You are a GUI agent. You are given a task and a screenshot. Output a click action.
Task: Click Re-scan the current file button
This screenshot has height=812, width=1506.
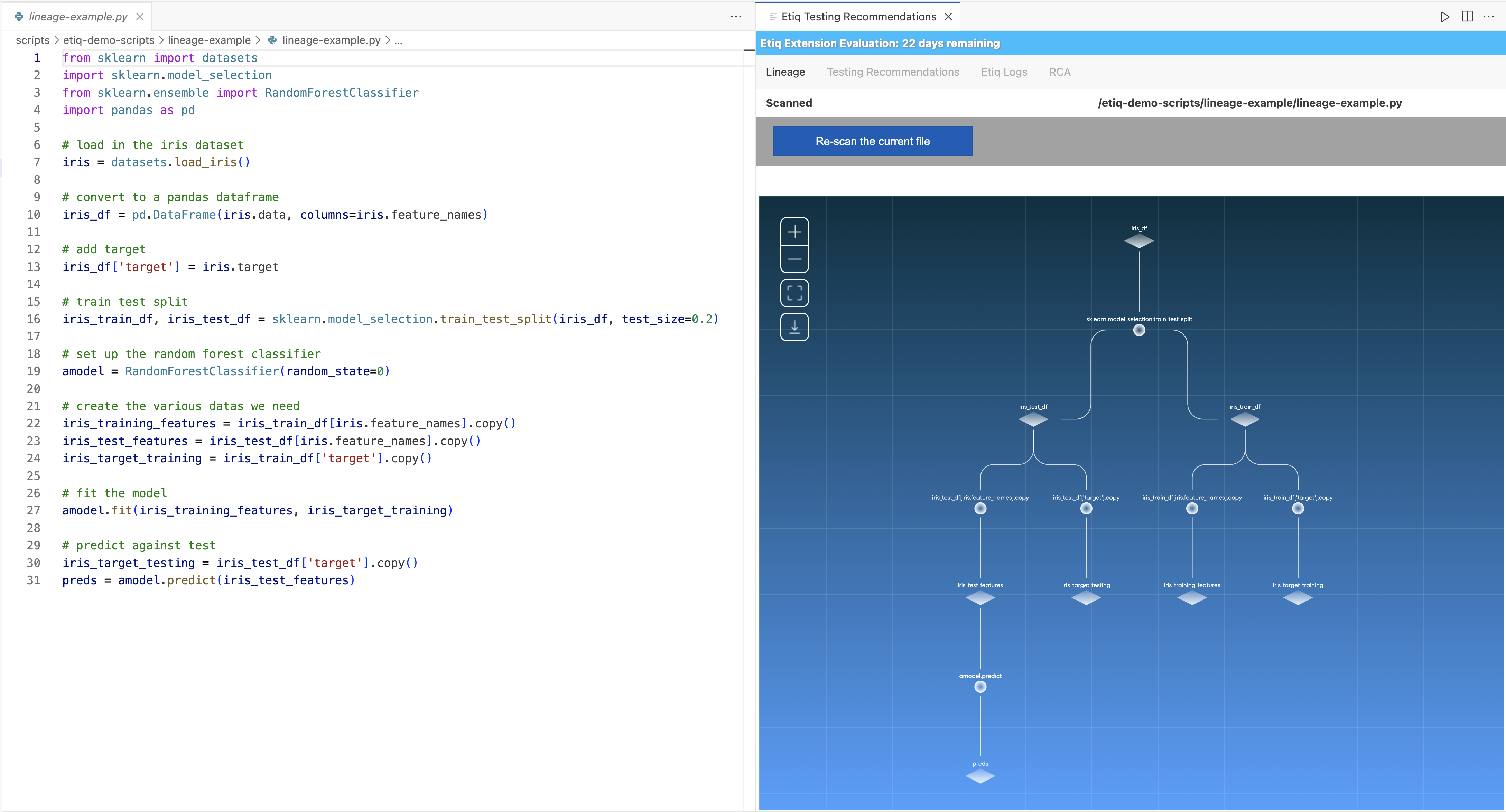pos(872,141)
